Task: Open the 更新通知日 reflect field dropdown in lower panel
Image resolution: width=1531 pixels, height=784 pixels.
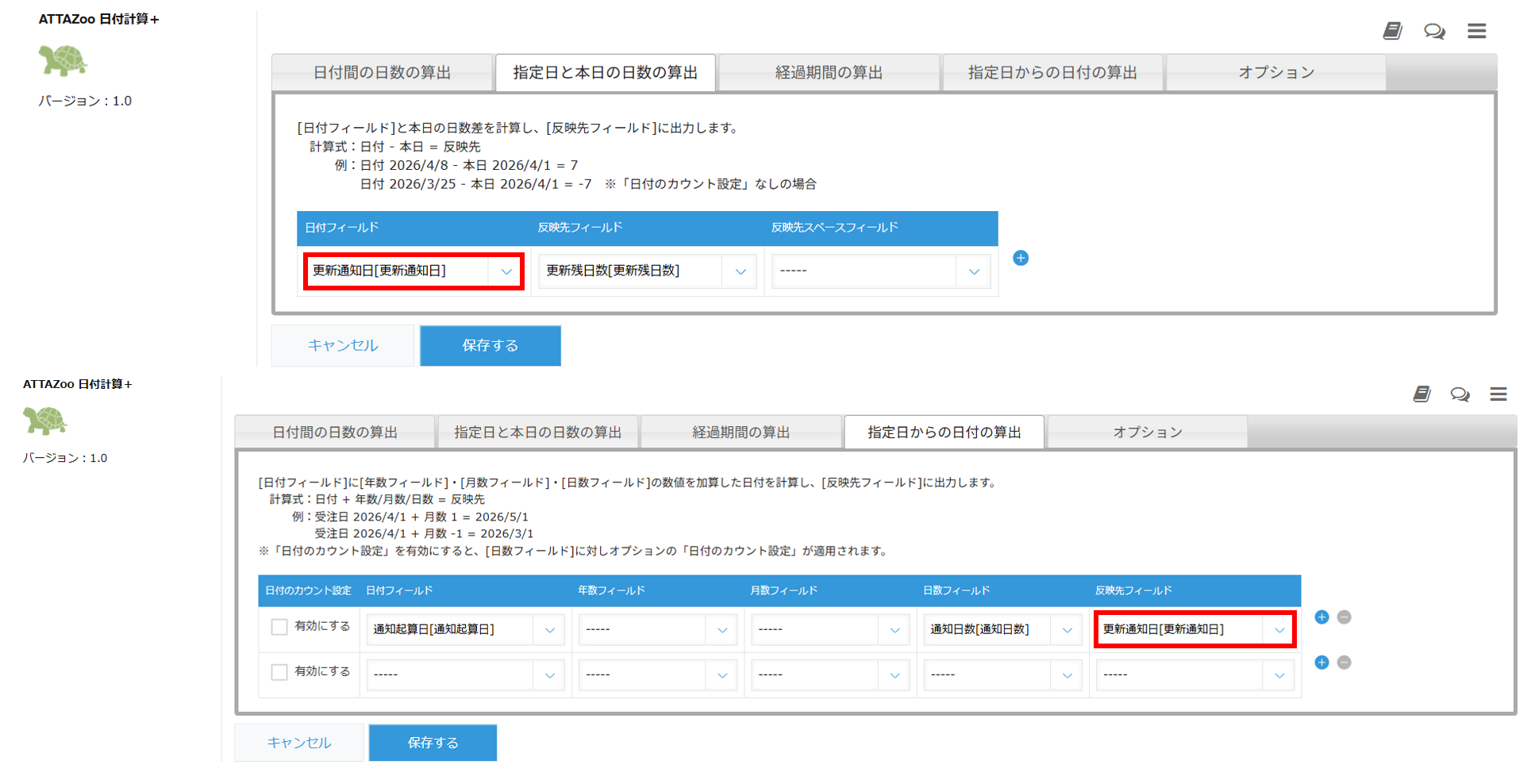Action: (1195, 629)
